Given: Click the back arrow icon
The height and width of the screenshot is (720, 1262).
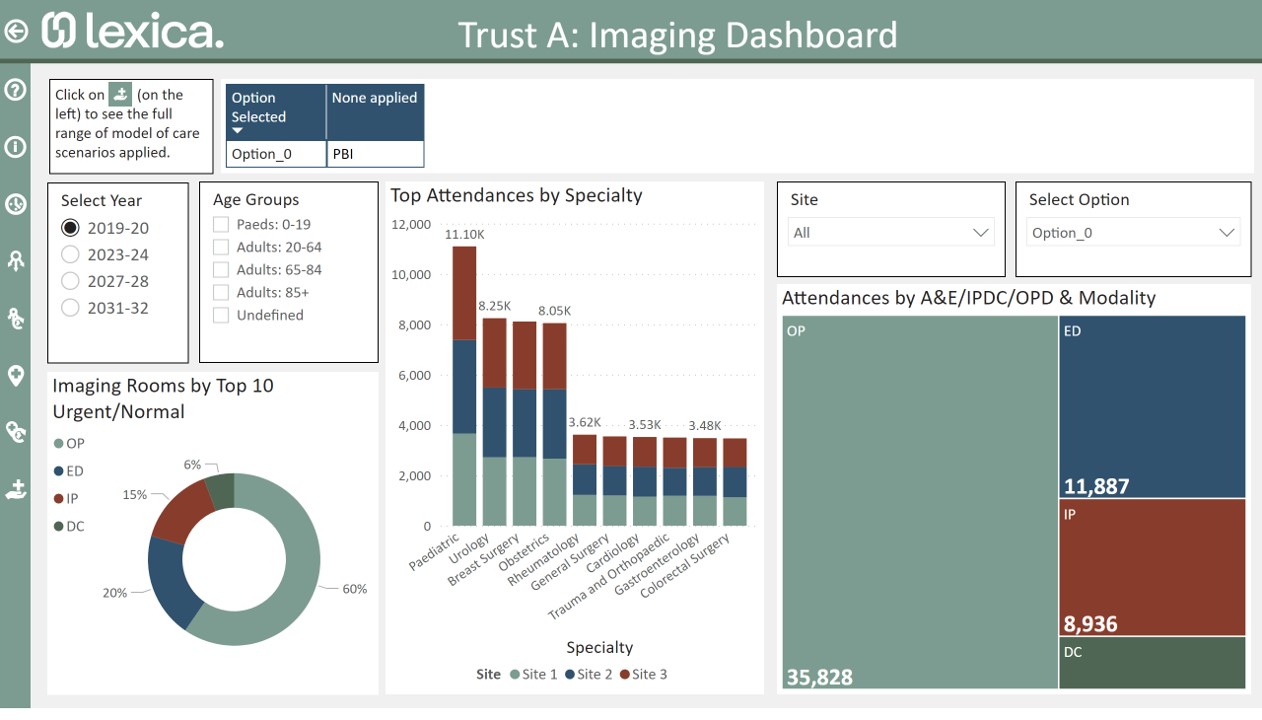Looking at the screenshot, I should 15,31.
